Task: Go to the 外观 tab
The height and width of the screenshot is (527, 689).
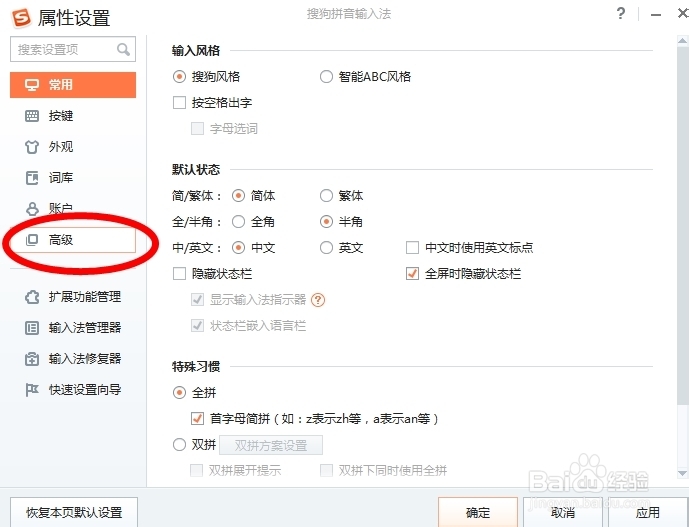Action: tap(73, 147)
